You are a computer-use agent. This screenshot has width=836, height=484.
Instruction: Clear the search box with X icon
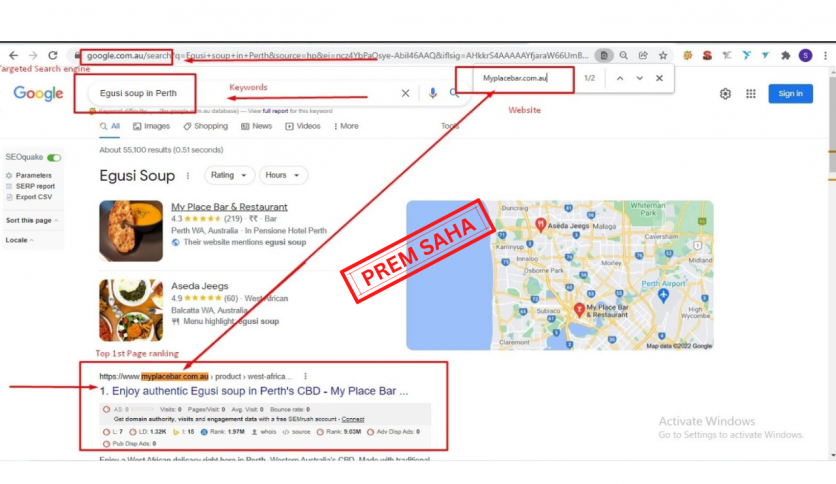pyautogui.click(x=405, y=93)
